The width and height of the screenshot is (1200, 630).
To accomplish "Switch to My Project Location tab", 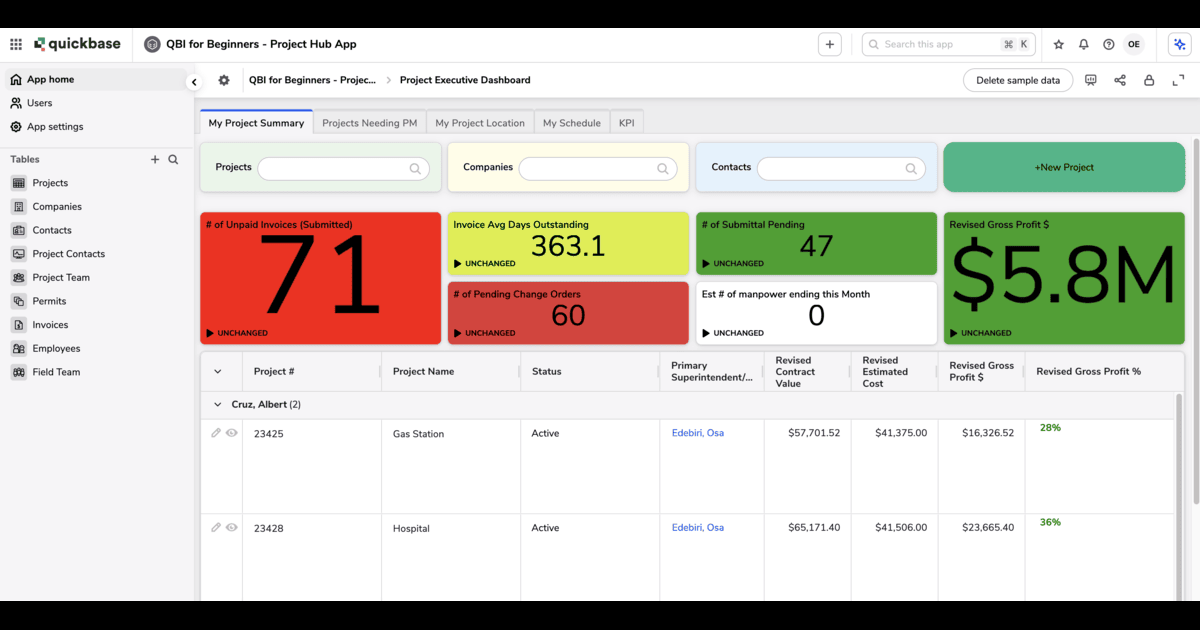I will click(480, 122).
